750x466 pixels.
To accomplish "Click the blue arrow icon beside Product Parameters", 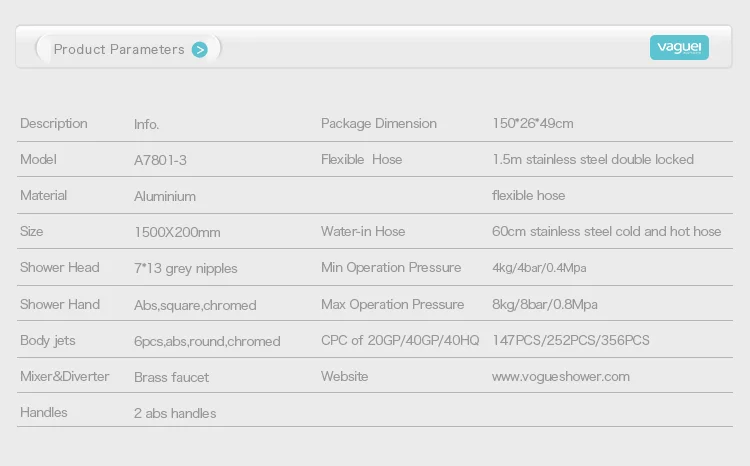I will coord(200,49).
